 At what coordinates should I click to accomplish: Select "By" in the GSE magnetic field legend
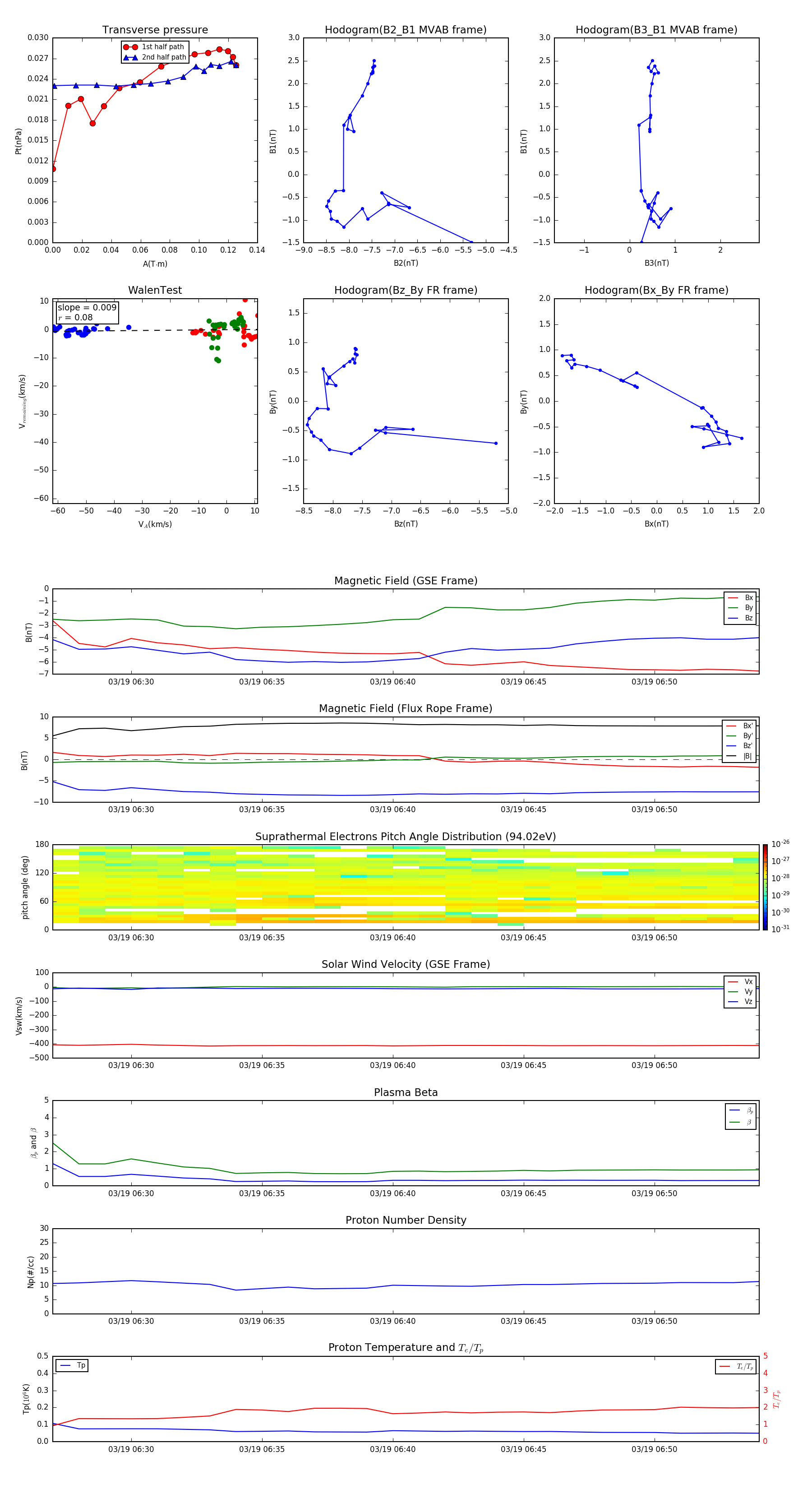point(741,608)
